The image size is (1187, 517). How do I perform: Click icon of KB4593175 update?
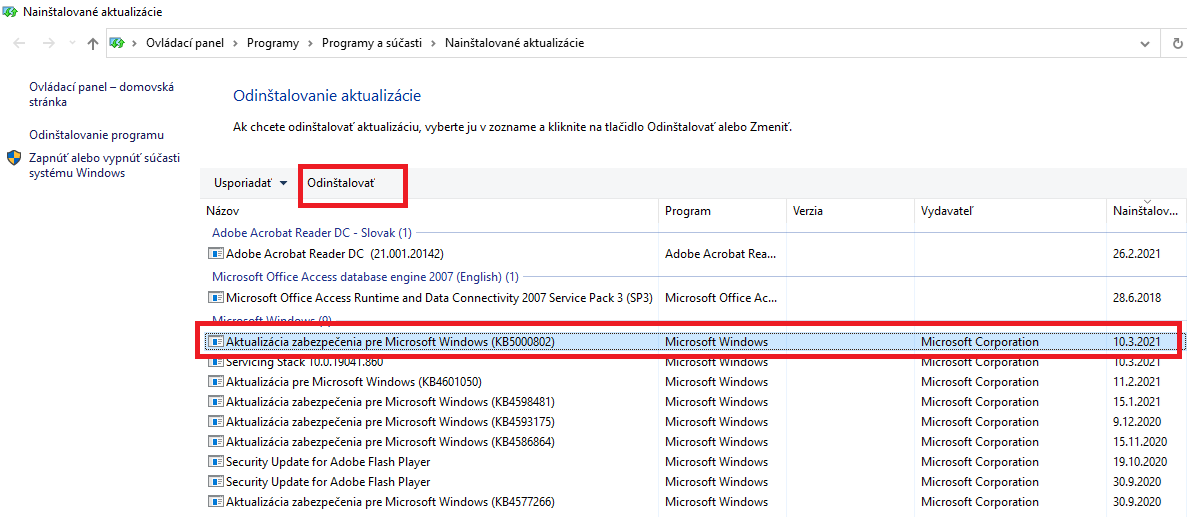[216, 421]
